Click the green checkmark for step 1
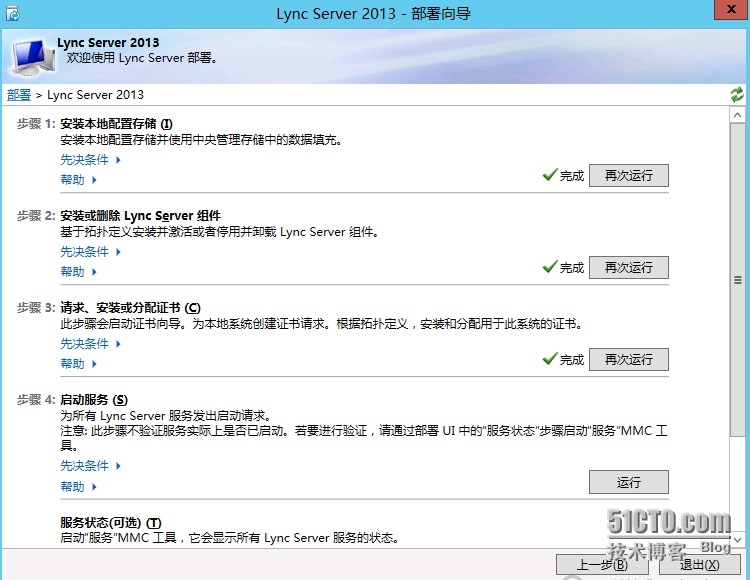The height and width of the screenshot is (580, 750). (x=550, y=175)
